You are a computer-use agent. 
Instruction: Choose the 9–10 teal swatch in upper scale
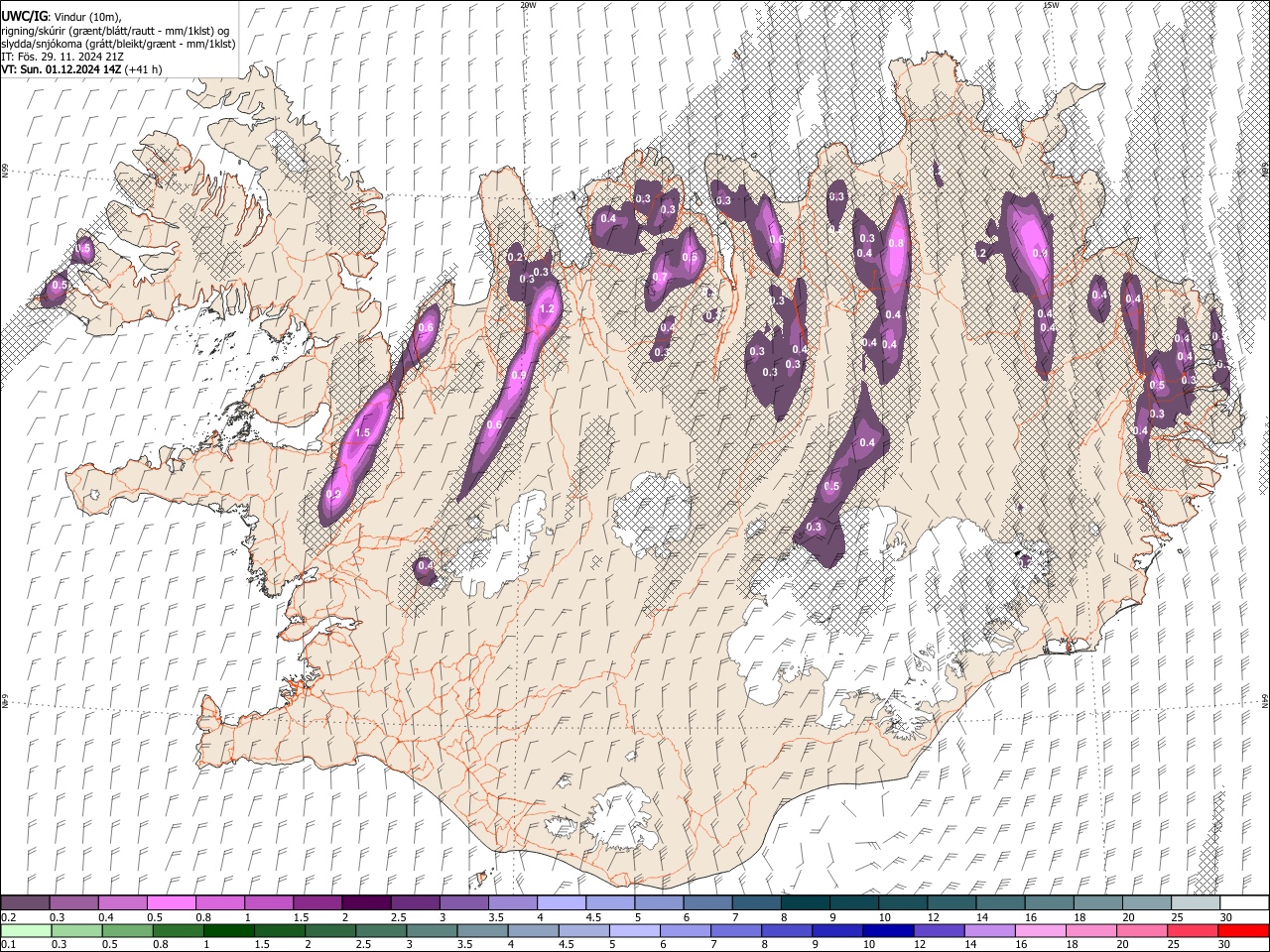click(x=853, y=903)
